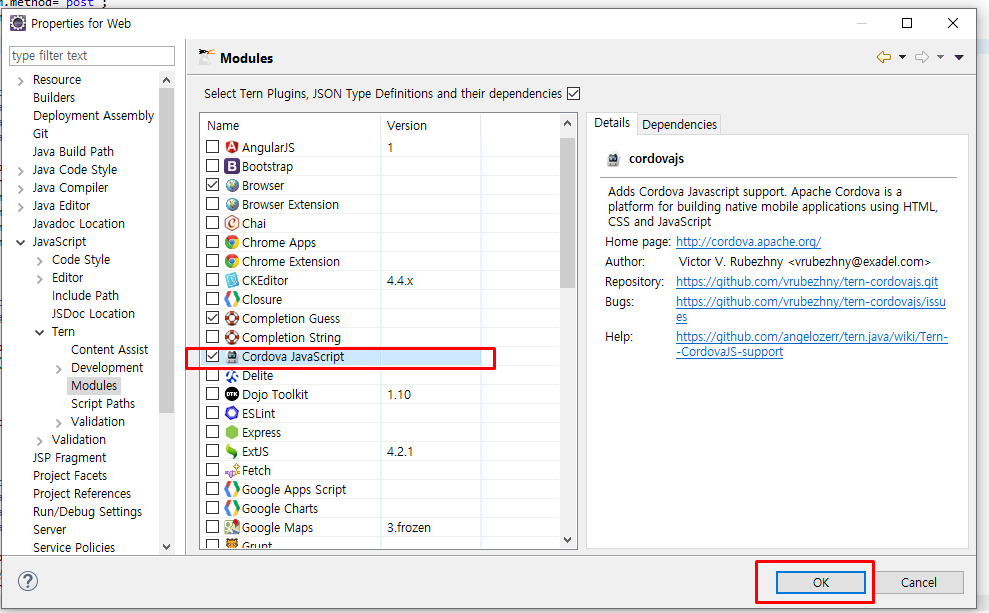Click the help question mark icon
This screenshot has height=613, width=989.
click(28, 581)
